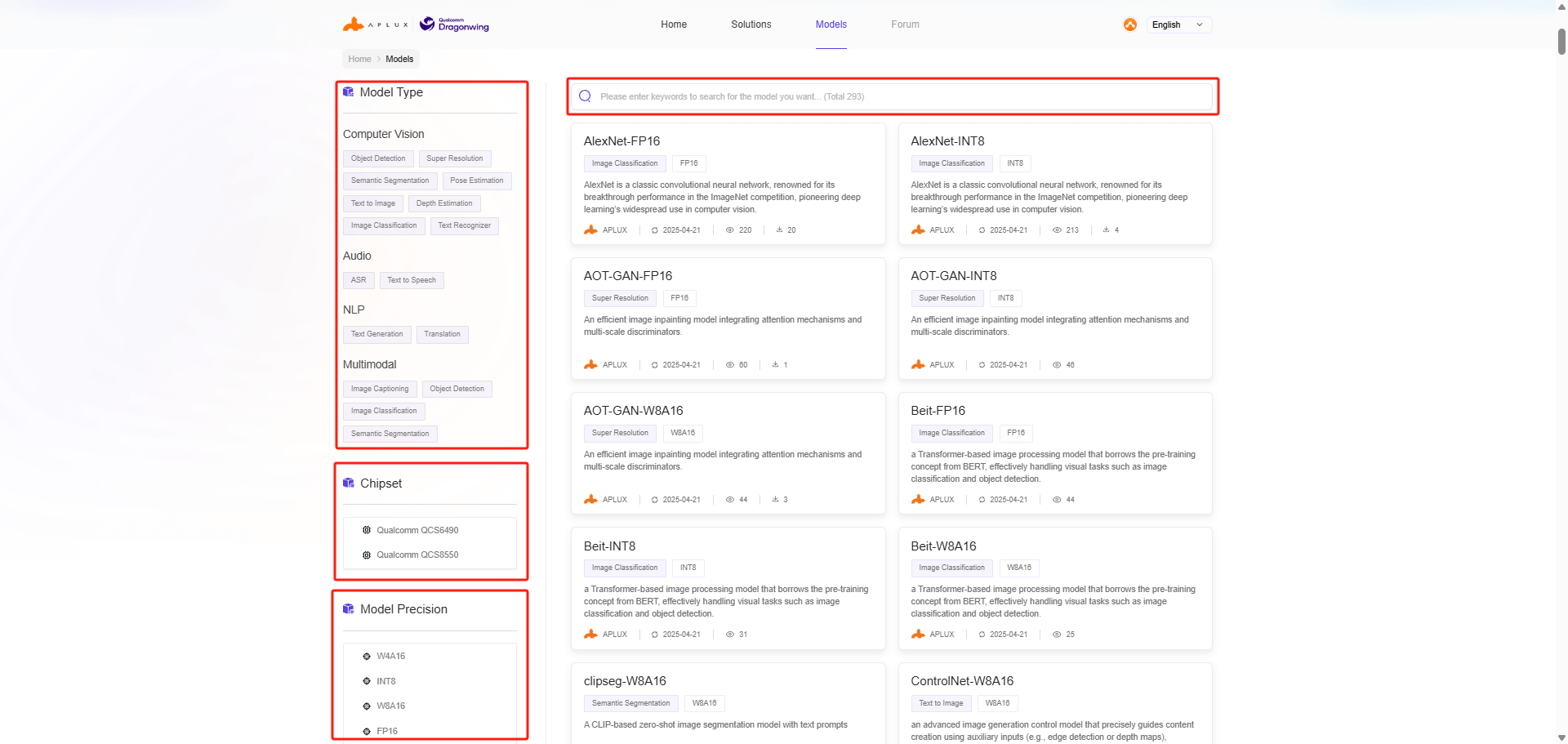Click the search magnifier icon
Image resolution: width=1568 pixels, height=744 pixels.
pyautogui.click(x=585, y=96)
